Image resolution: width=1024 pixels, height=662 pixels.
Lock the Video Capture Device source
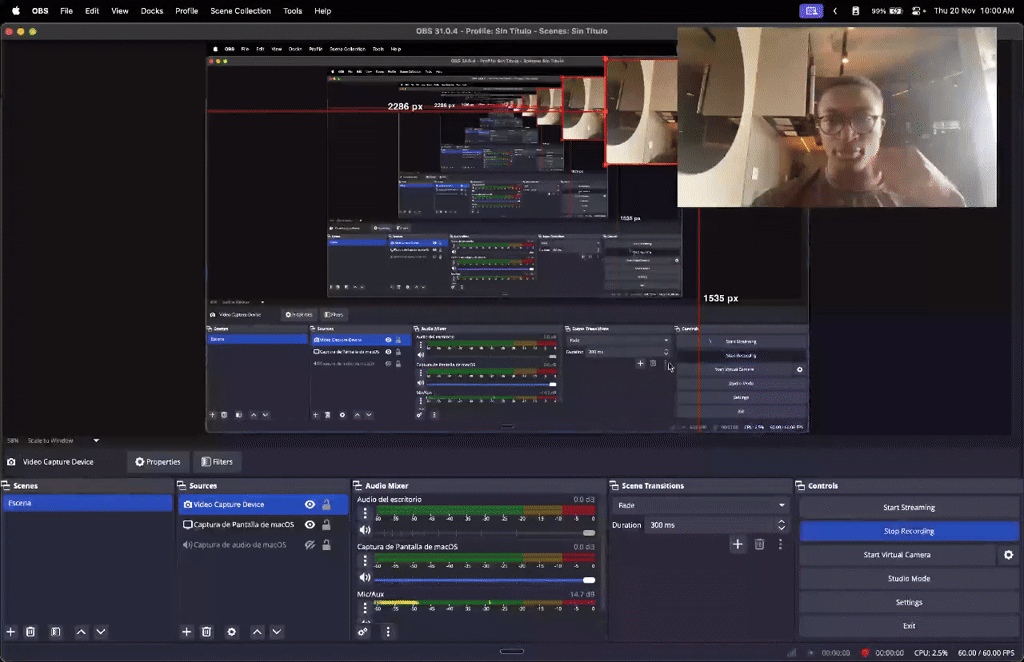point(327,504)
